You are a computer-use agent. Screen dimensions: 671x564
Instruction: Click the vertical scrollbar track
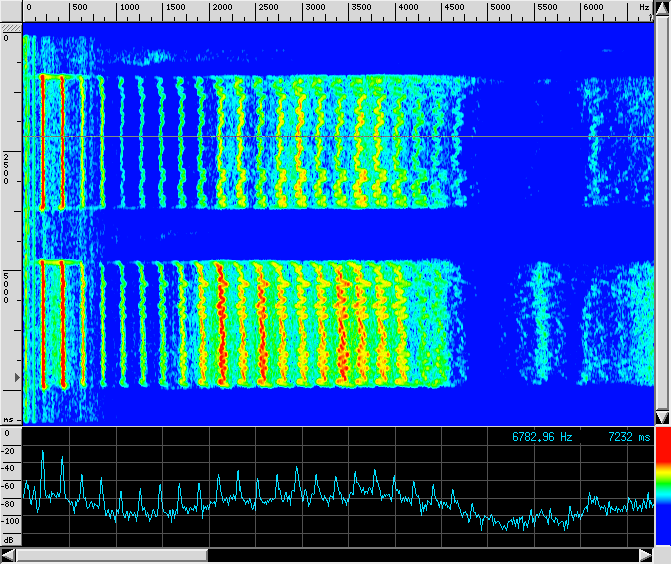tap(662, 210)
